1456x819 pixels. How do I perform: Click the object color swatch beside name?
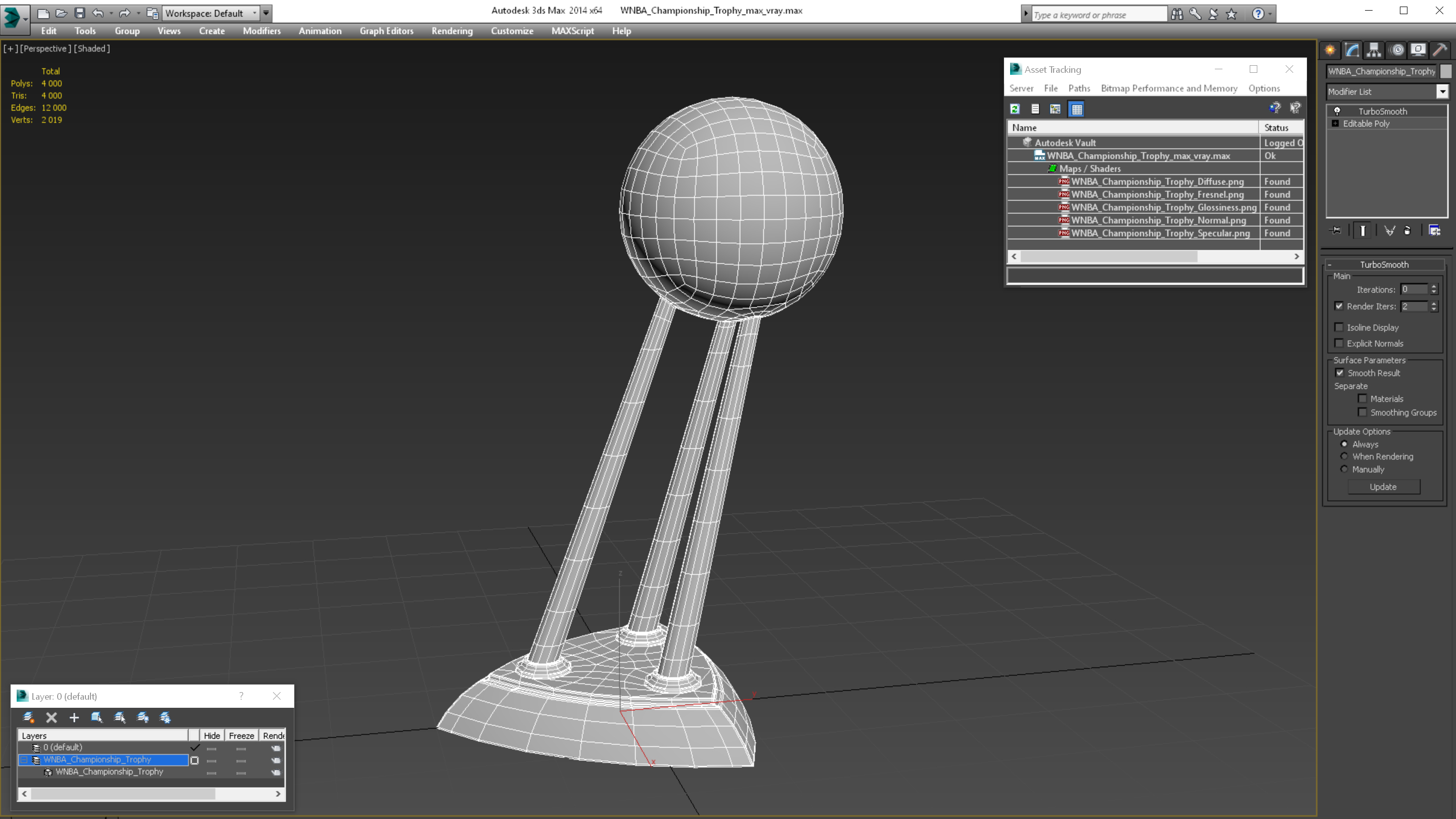1446,71
